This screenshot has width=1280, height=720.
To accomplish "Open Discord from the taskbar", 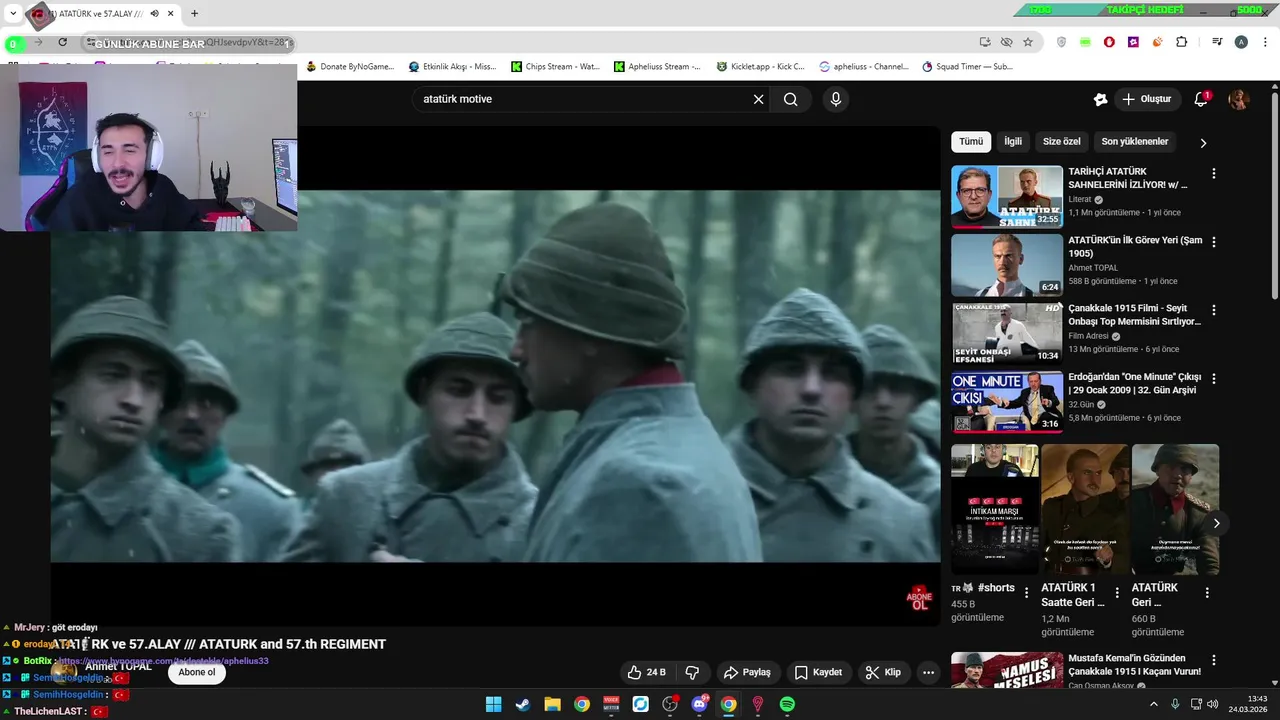I will pyautogui.click(x=699, y=704).
